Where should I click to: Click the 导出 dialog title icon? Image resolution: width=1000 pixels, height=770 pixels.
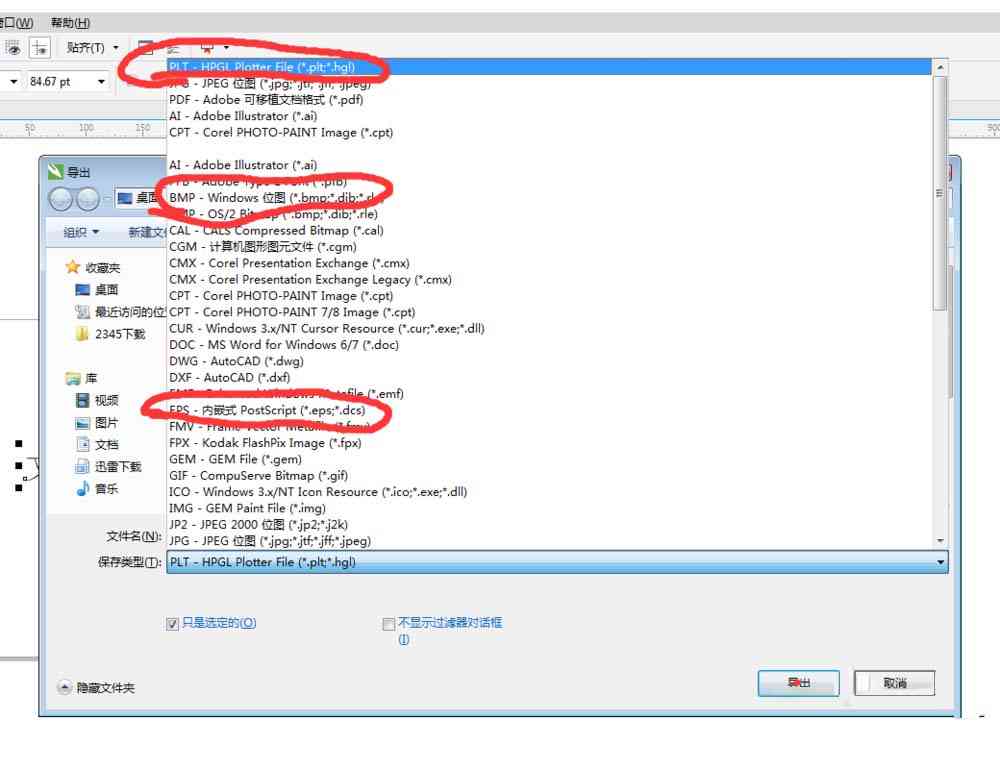tap(55, 172)
